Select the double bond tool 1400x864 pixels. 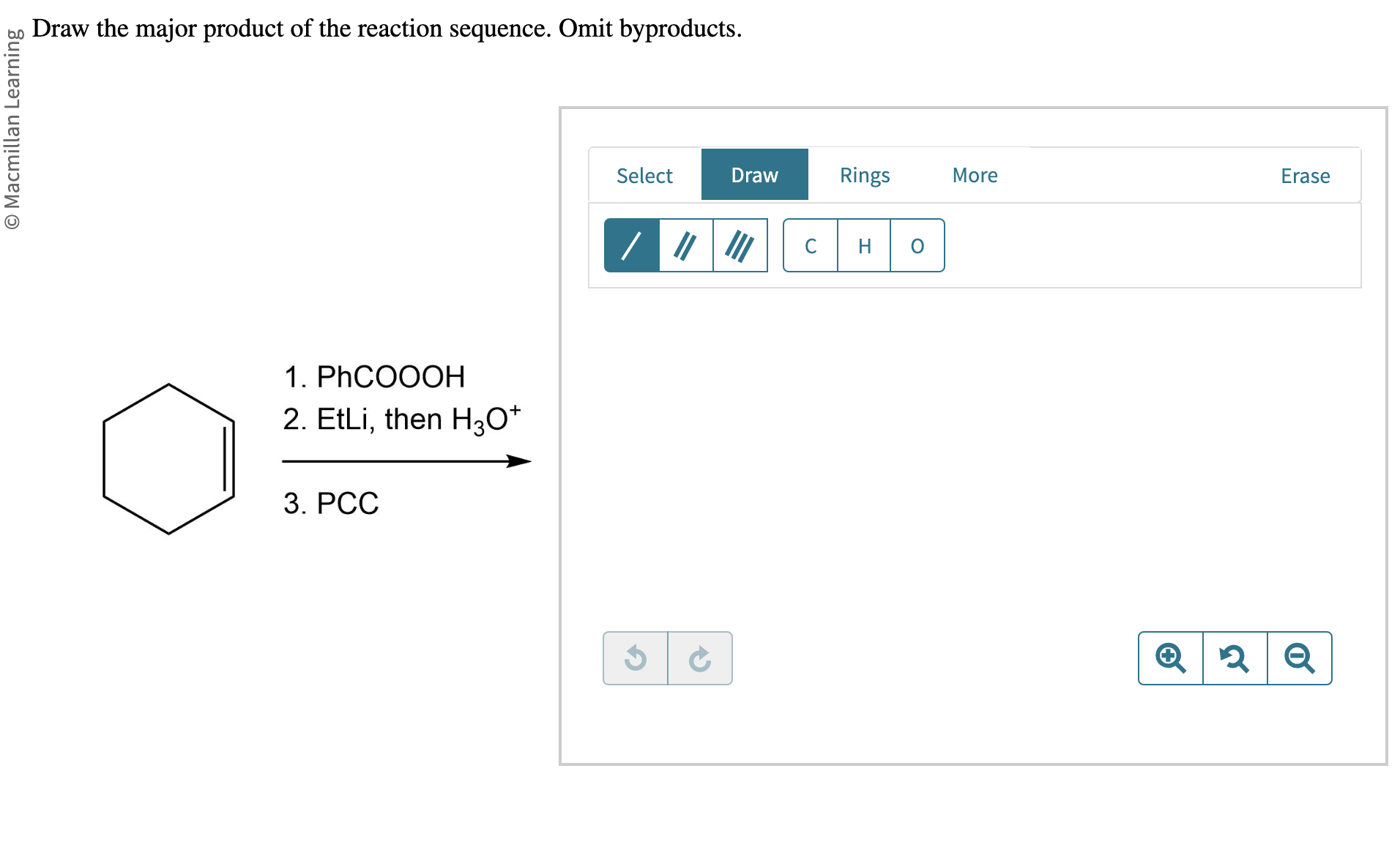point(686,245)
